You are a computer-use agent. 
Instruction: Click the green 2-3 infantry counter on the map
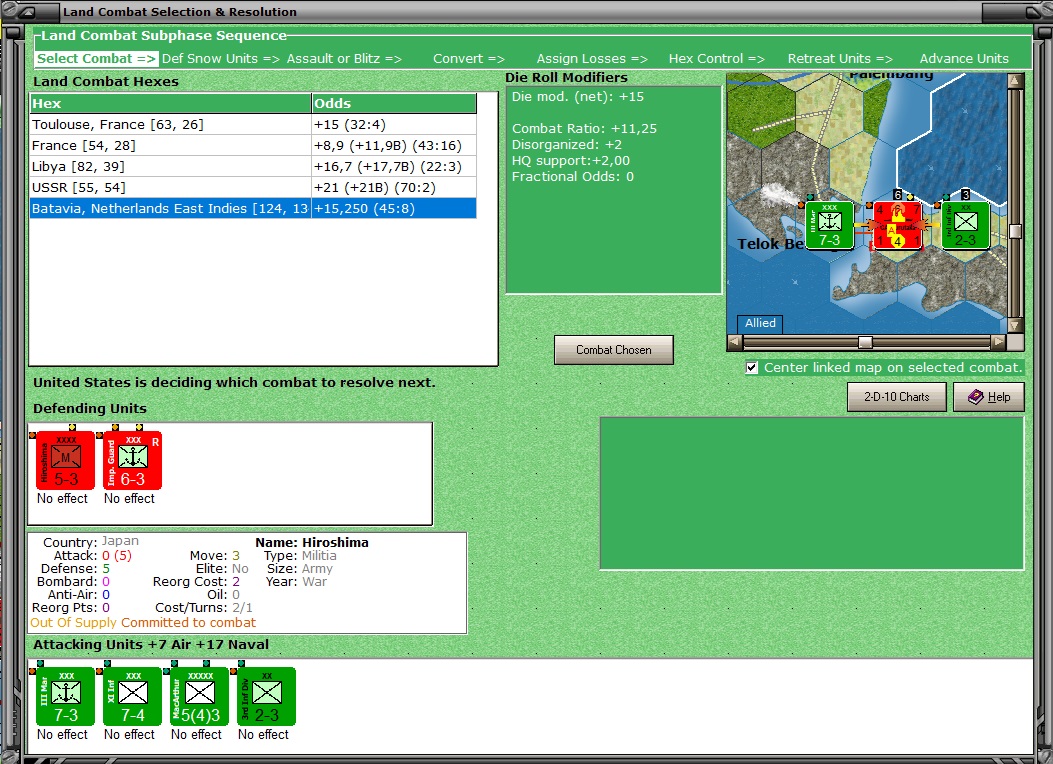(966, 225)
